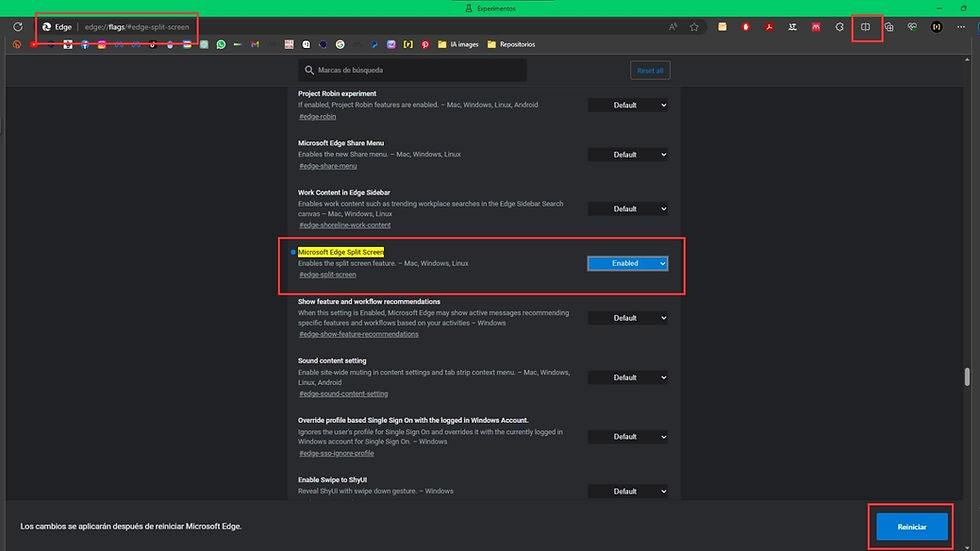Click the red M extension icon
Screen dimensions: 980x551
point(816,27)
